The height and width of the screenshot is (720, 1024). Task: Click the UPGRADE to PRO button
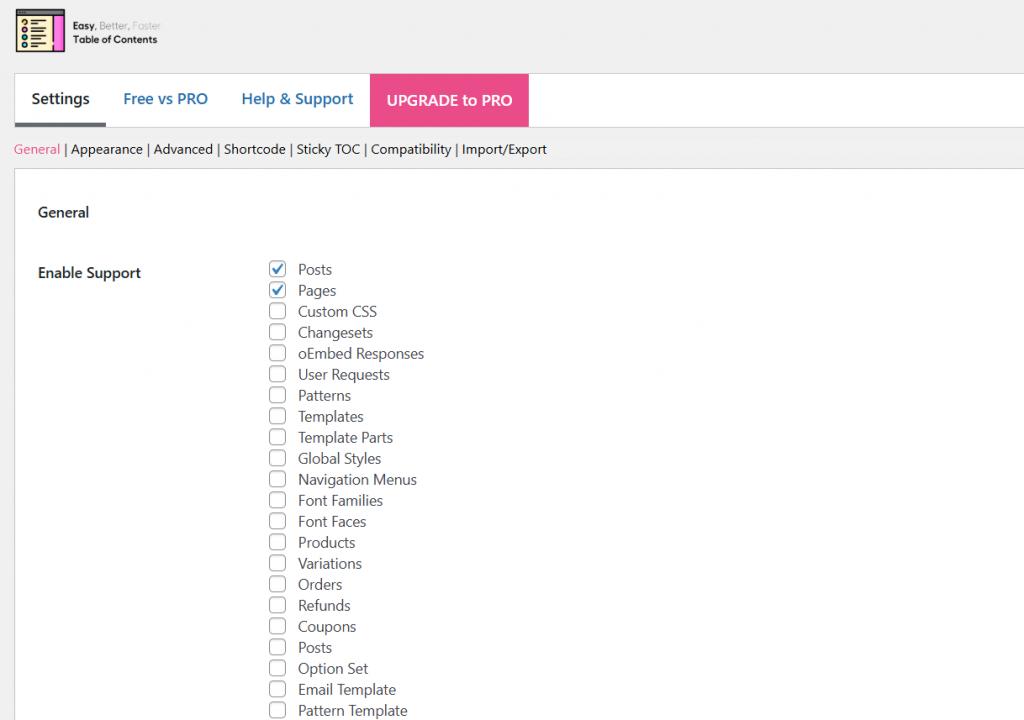pyautogui.click(x=448, y=100)
